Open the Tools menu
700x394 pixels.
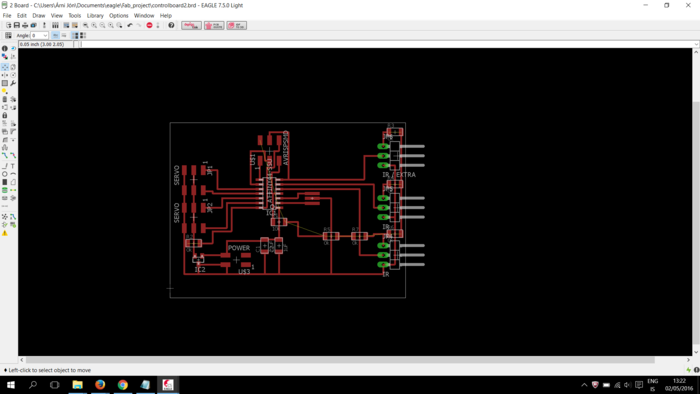(75, 15)
